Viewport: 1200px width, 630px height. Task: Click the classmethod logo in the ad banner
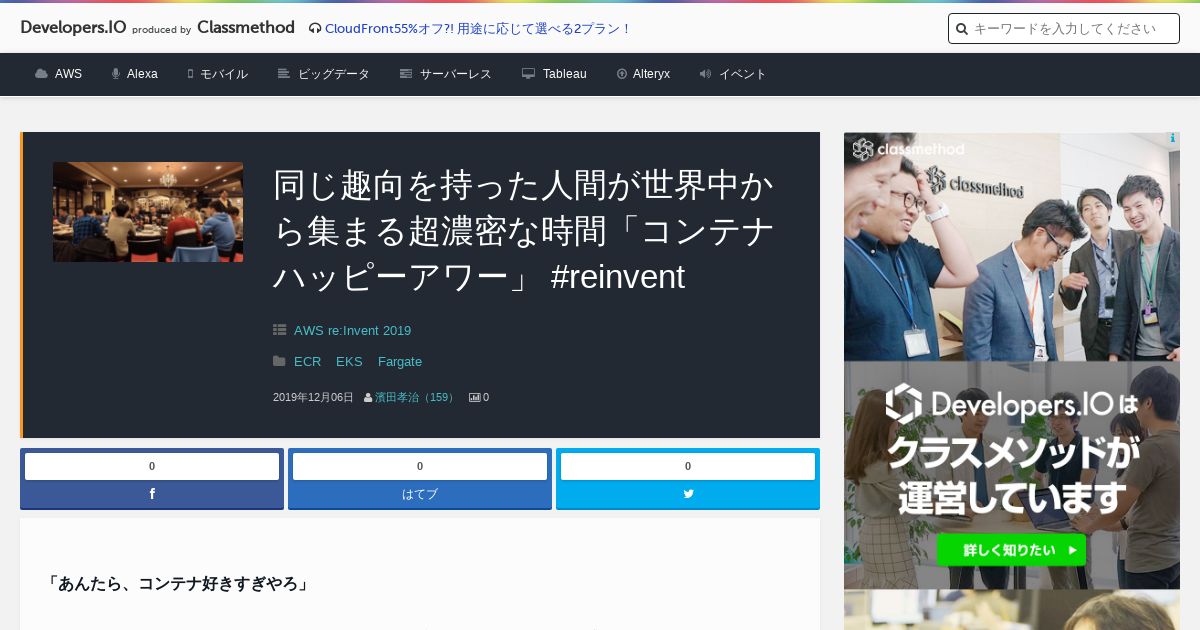click(908, 150)
